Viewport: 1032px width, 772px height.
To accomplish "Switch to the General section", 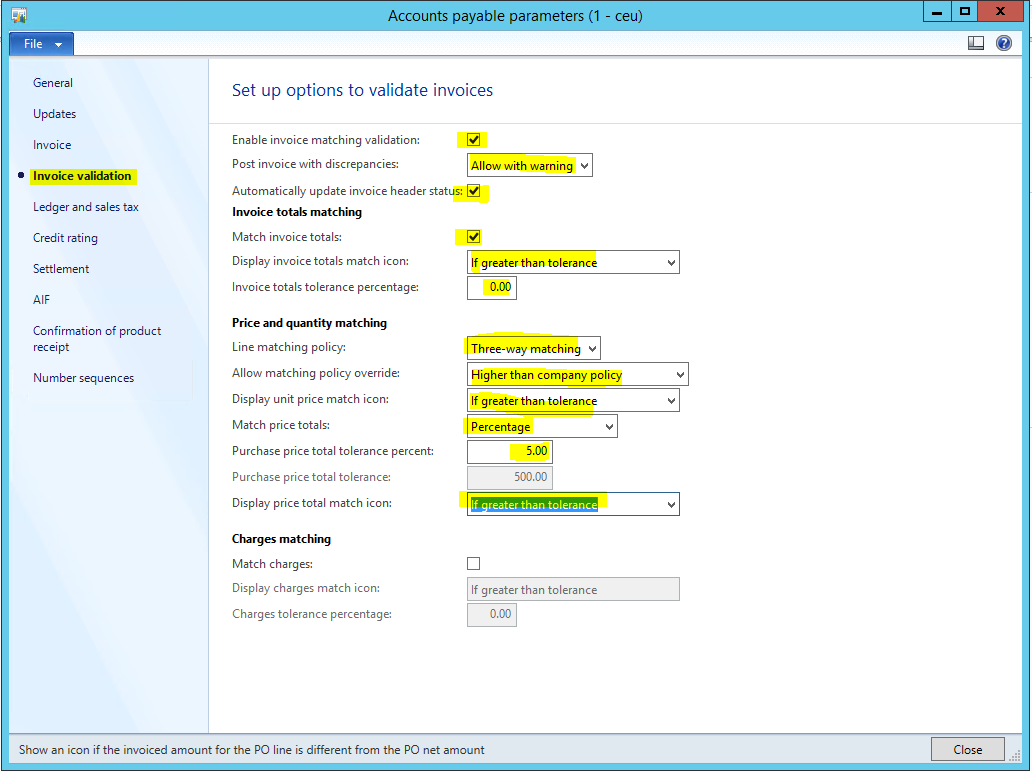I will click(x=53, y=83).
